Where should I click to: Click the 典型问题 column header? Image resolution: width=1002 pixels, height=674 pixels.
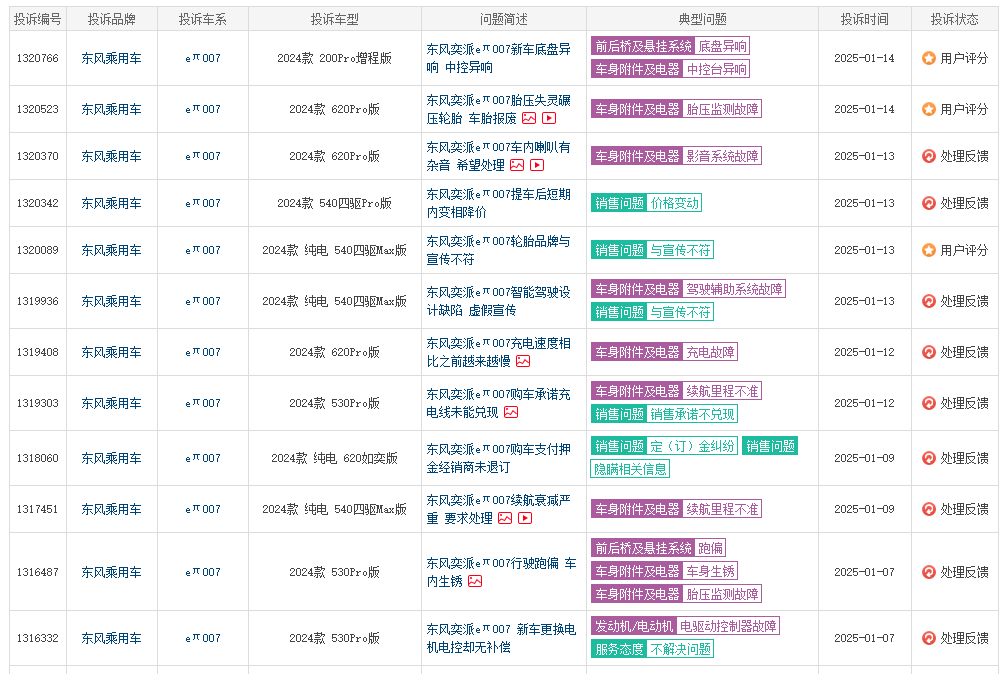702,19
